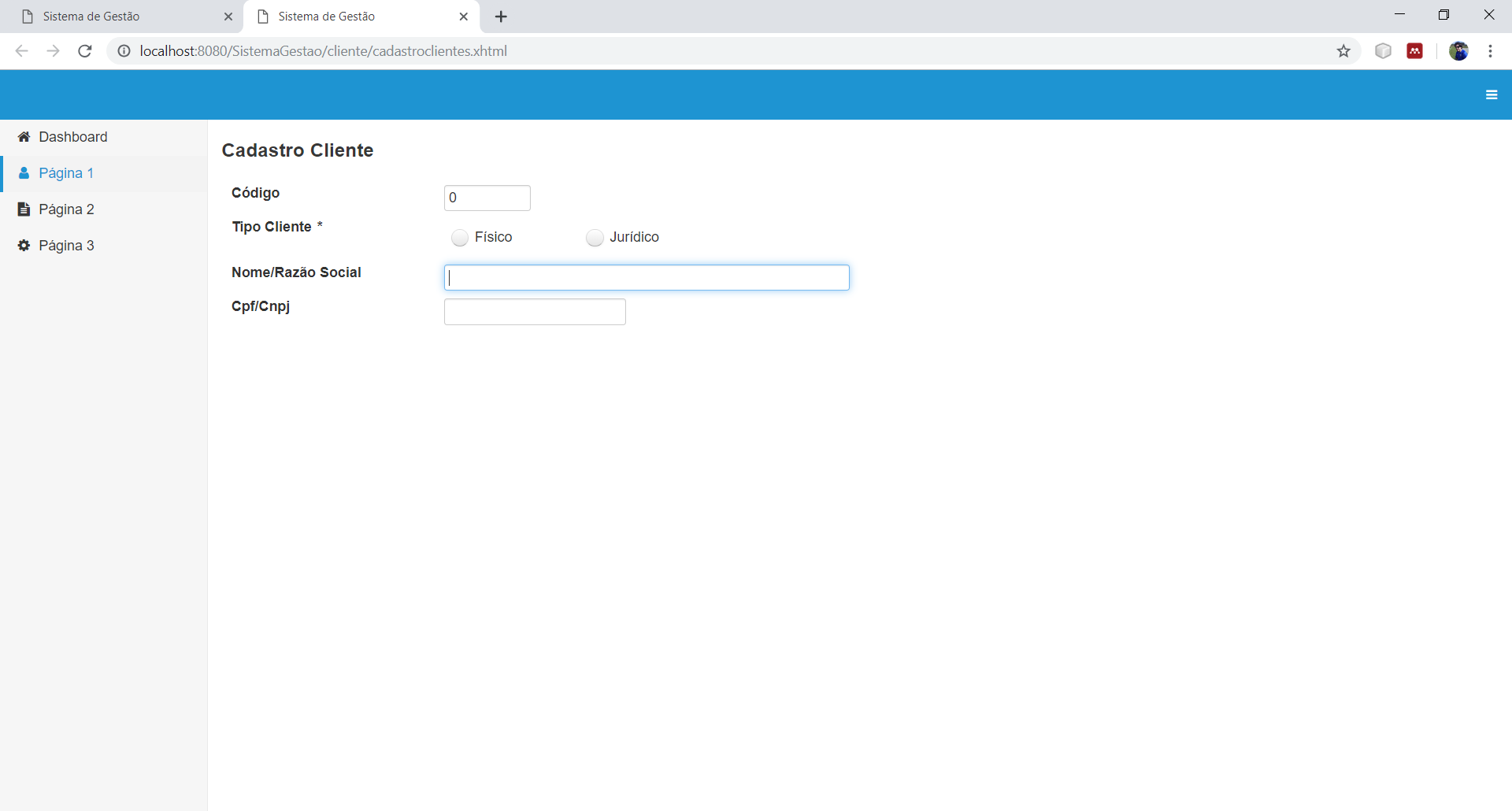Open Chrome three-dot options menu
The image size is (1512, 811).
[1490, 51]
